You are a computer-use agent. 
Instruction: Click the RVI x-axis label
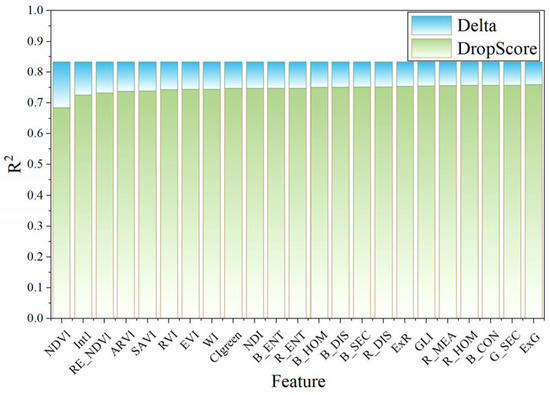(168, 340)
